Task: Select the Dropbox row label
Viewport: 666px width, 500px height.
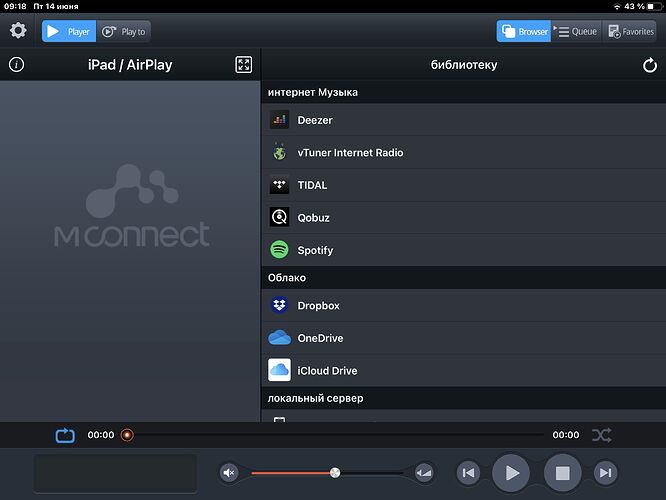Action: 319,306
